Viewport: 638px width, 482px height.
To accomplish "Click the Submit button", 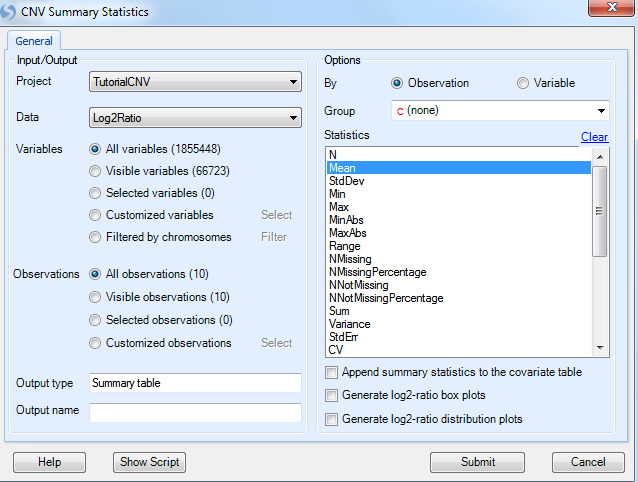I will point(477,462).
